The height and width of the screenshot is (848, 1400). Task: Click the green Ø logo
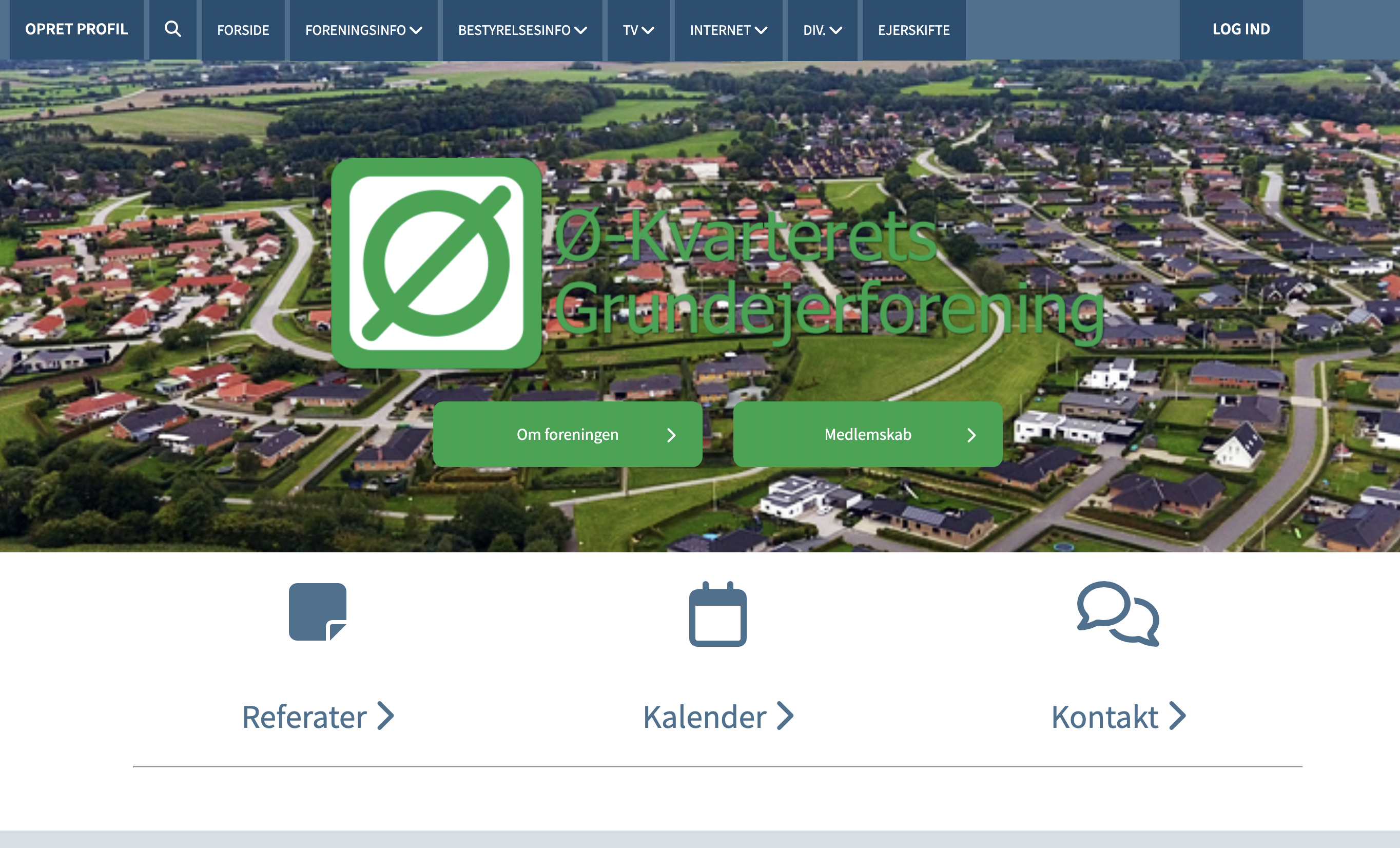pos(436,263)
